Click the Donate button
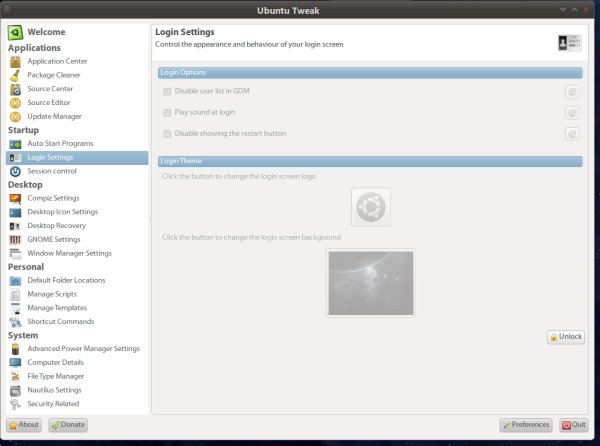 [68, 425]
